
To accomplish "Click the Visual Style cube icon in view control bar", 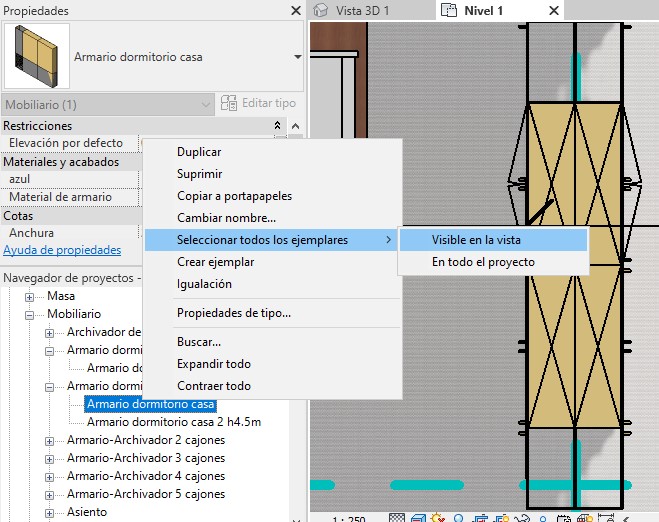I will click(417, 517).
